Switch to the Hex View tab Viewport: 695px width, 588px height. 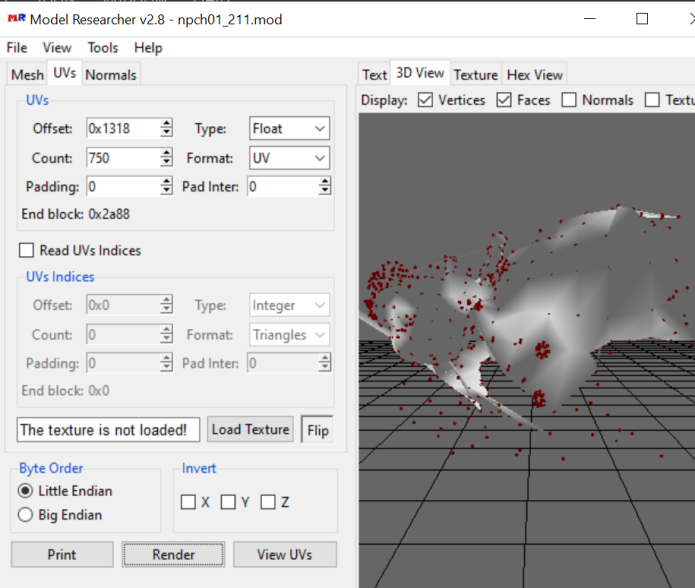534,74
